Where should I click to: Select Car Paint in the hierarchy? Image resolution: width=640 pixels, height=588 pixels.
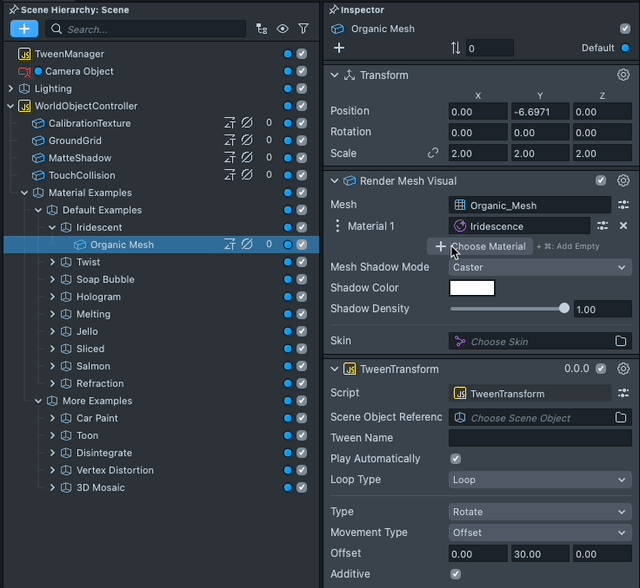[x=97, y=418]
